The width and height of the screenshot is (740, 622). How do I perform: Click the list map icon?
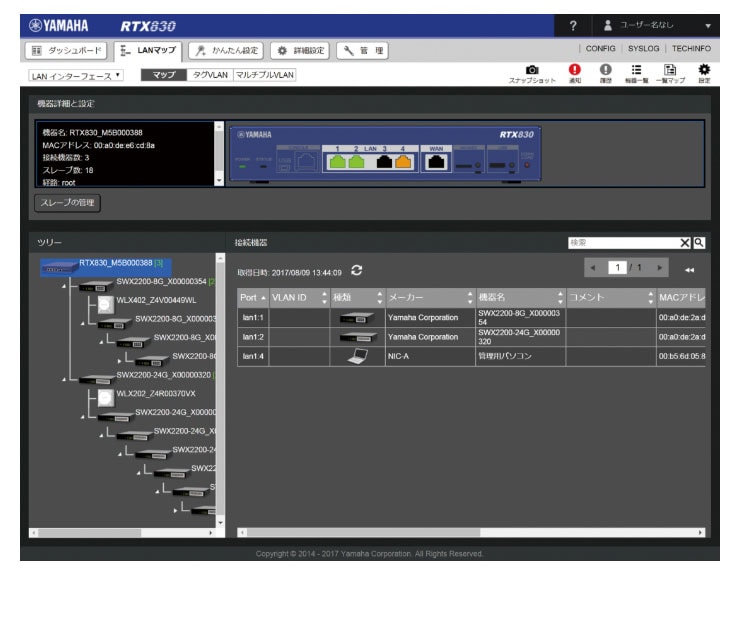pos(670,72)
